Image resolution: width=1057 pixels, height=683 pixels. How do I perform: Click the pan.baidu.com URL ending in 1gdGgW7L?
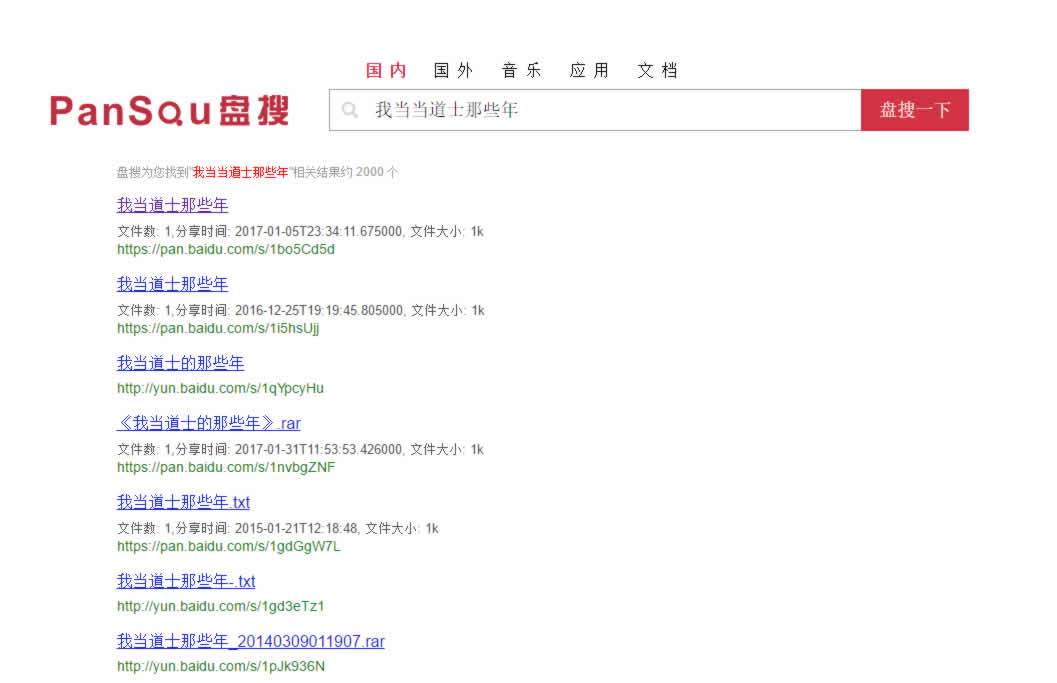(x=228, y=547)
